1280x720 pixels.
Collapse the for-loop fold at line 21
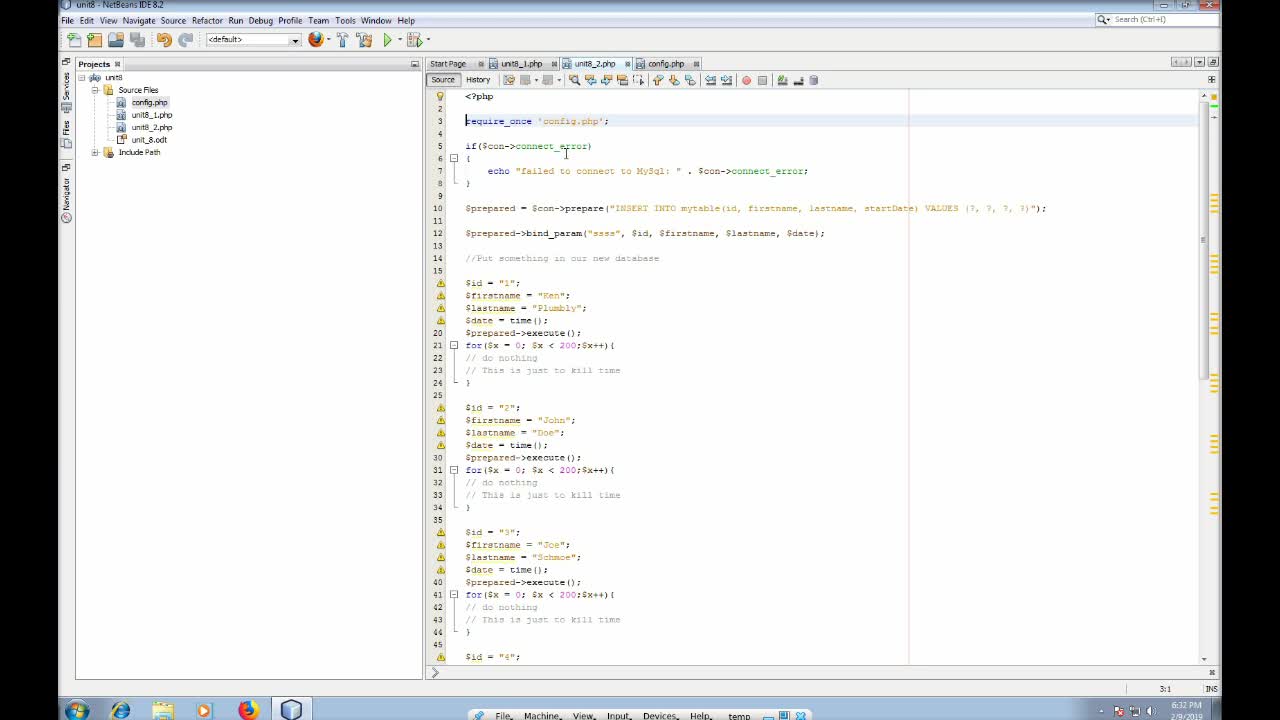tap(455, 345)
